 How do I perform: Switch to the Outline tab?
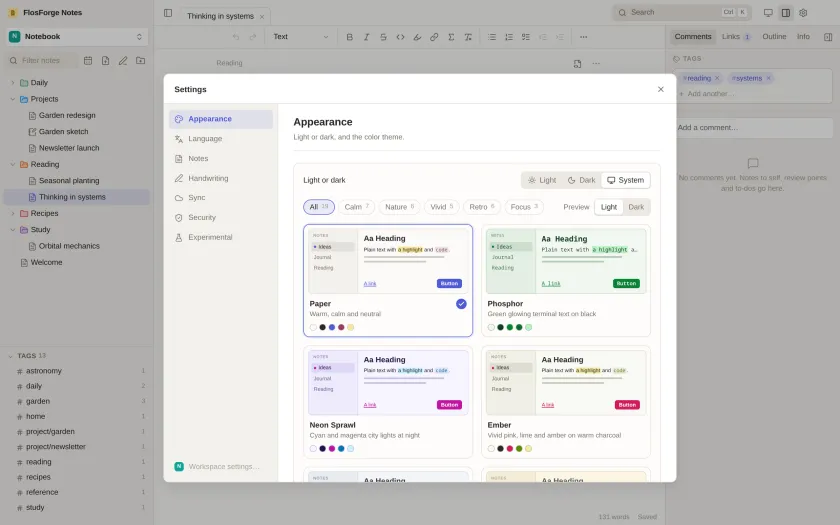(x=774, y=36)
